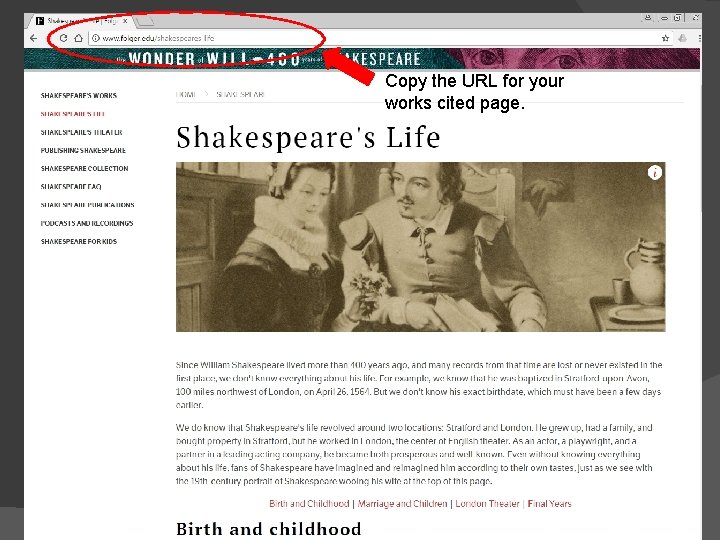The width and height of the screenshot is (720, 540).
Task: Open Shakespeare's Theater sidebar link
Action: click(81, 132)
